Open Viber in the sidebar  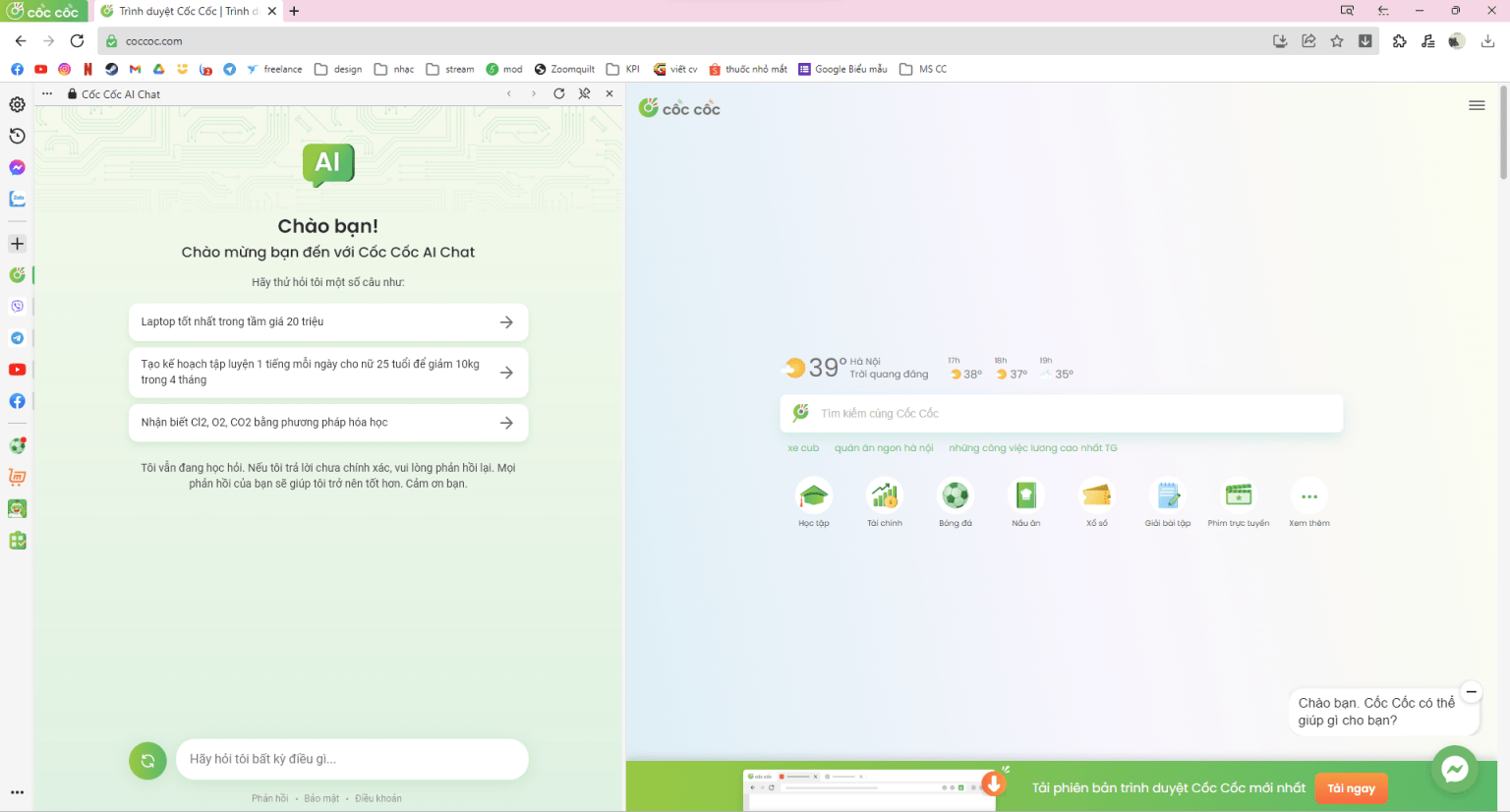click(x=17, y=307)
